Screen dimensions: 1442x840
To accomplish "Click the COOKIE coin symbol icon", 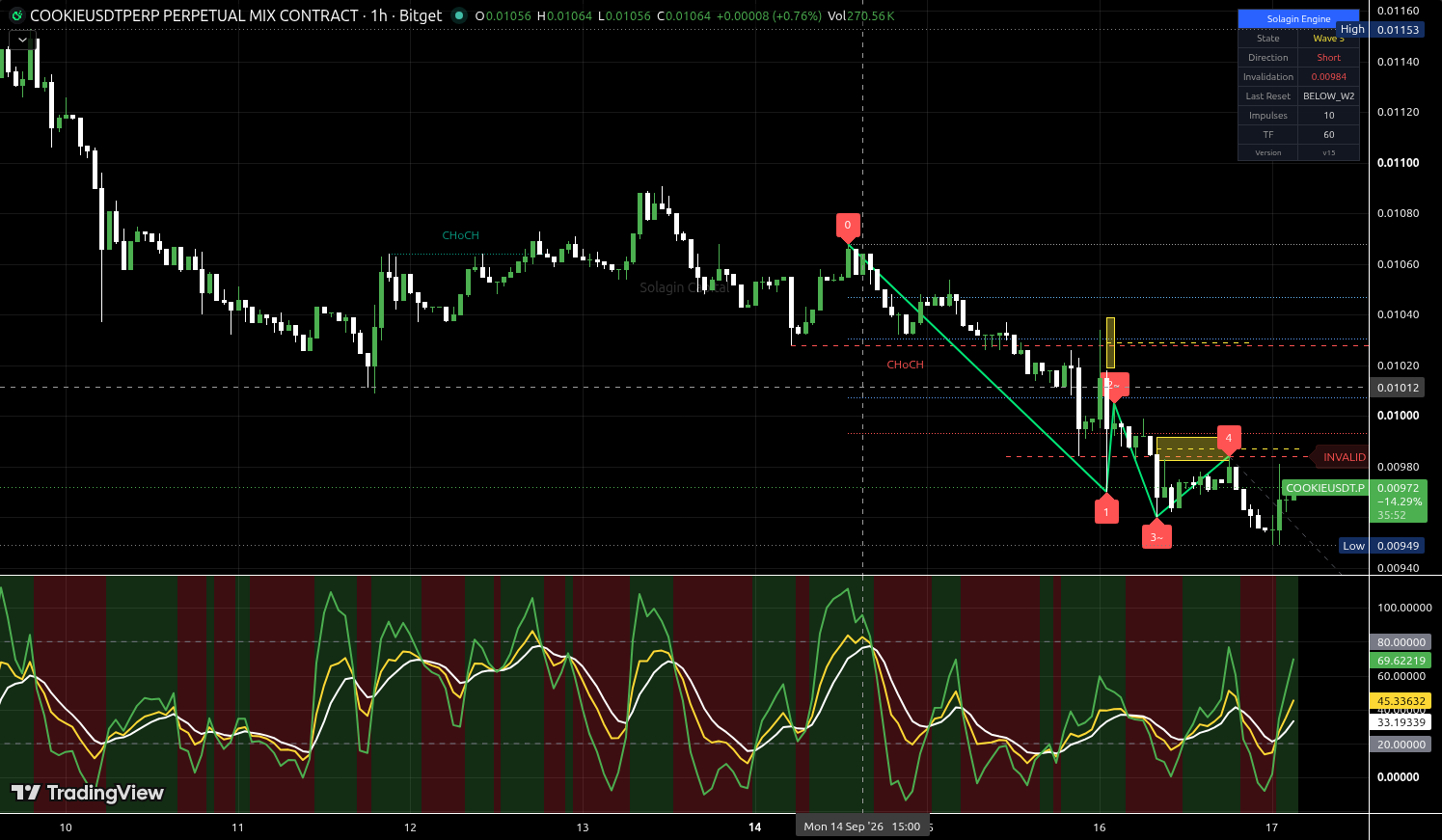I will (15, 15).
